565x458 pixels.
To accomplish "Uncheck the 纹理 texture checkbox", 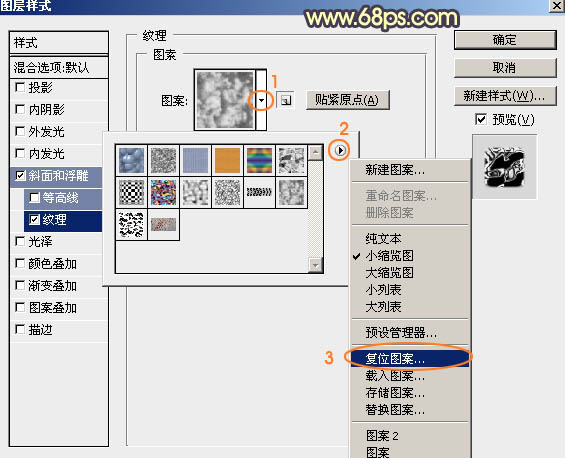I will tap(34, 219).
